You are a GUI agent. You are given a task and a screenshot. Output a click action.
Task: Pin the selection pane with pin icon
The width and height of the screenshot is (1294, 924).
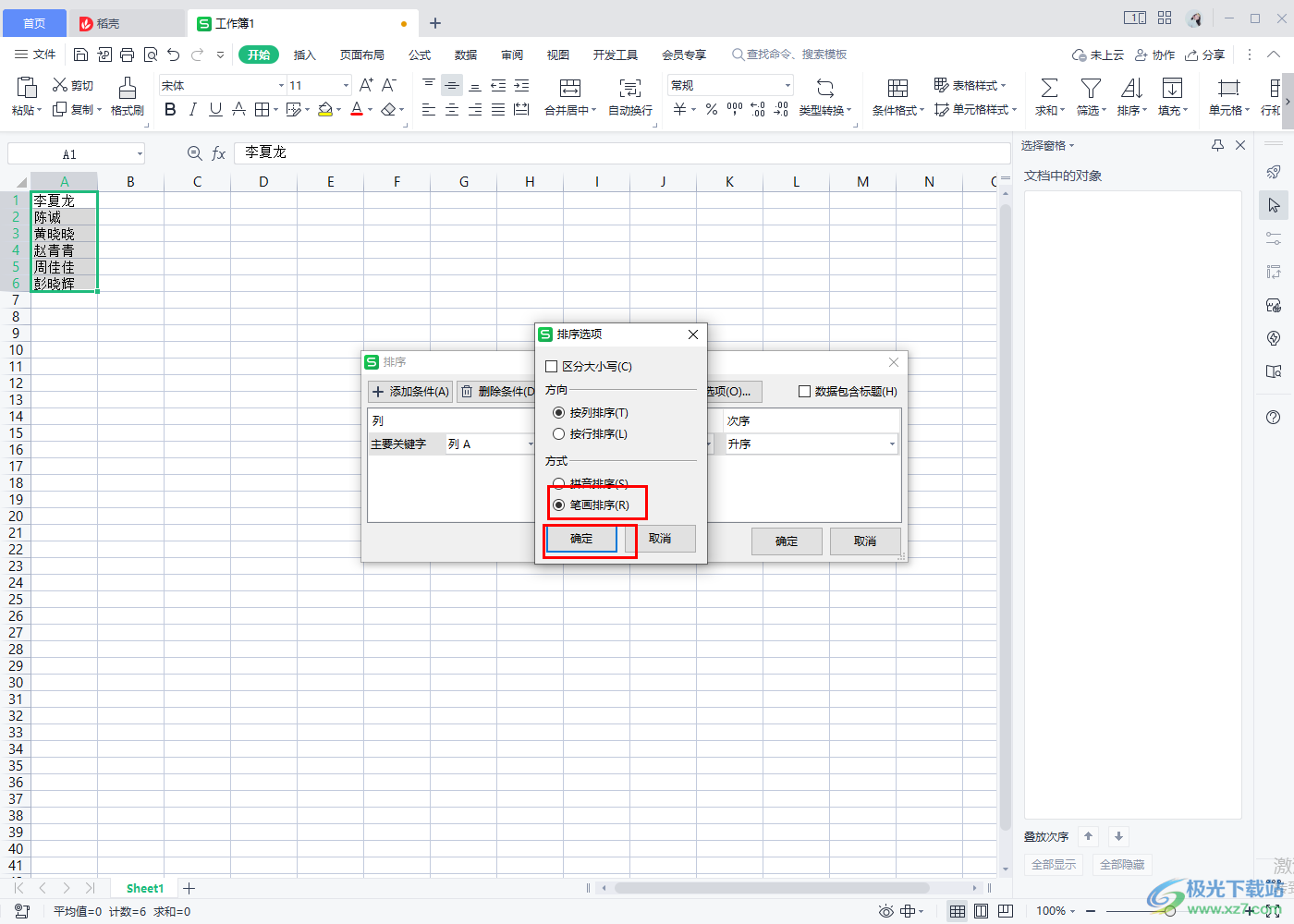1217,145
